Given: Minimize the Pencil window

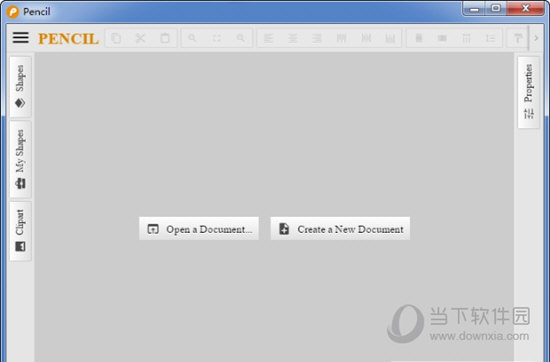Looking at the screenshot, I should pyautogui.click(x=474, y=8).
